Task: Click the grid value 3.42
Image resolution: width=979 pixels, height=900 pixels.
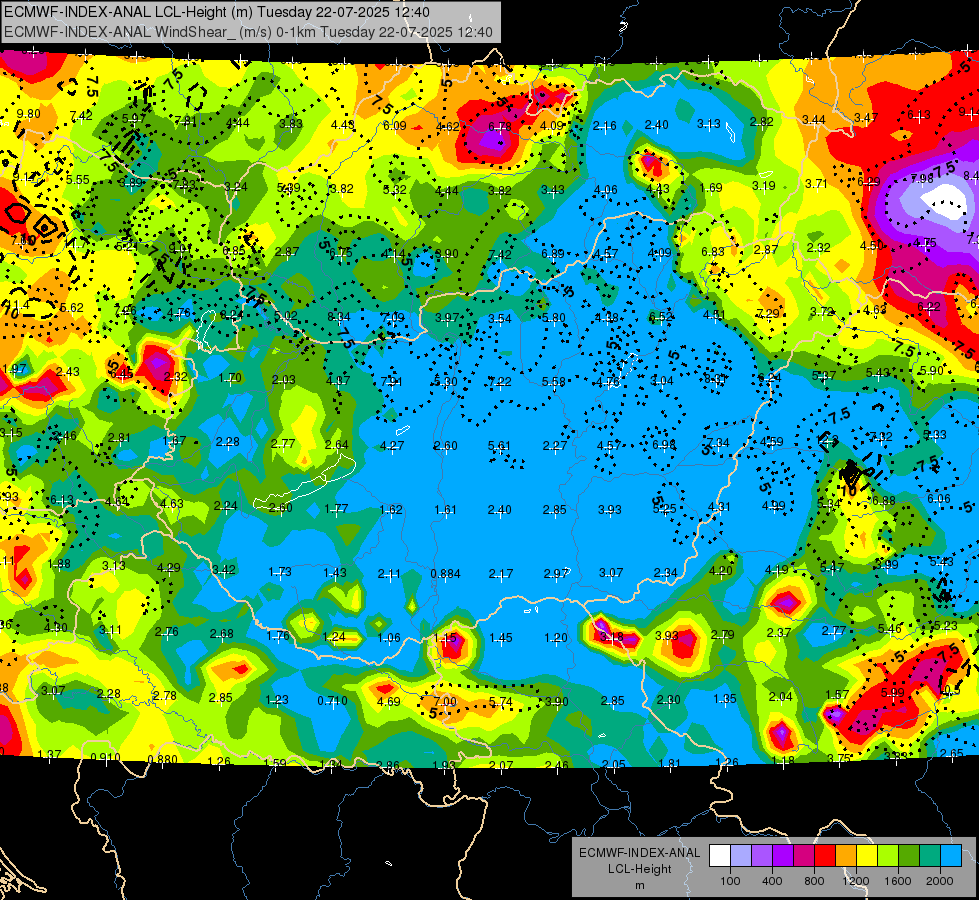Action: (x=224, y=570)
